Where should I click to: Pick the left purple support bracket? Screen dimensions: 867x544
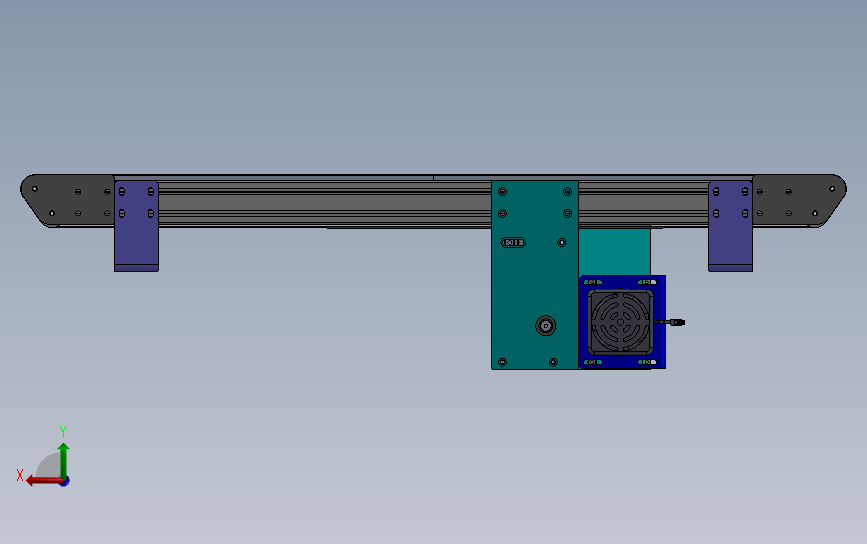click(x=137, y=226)
